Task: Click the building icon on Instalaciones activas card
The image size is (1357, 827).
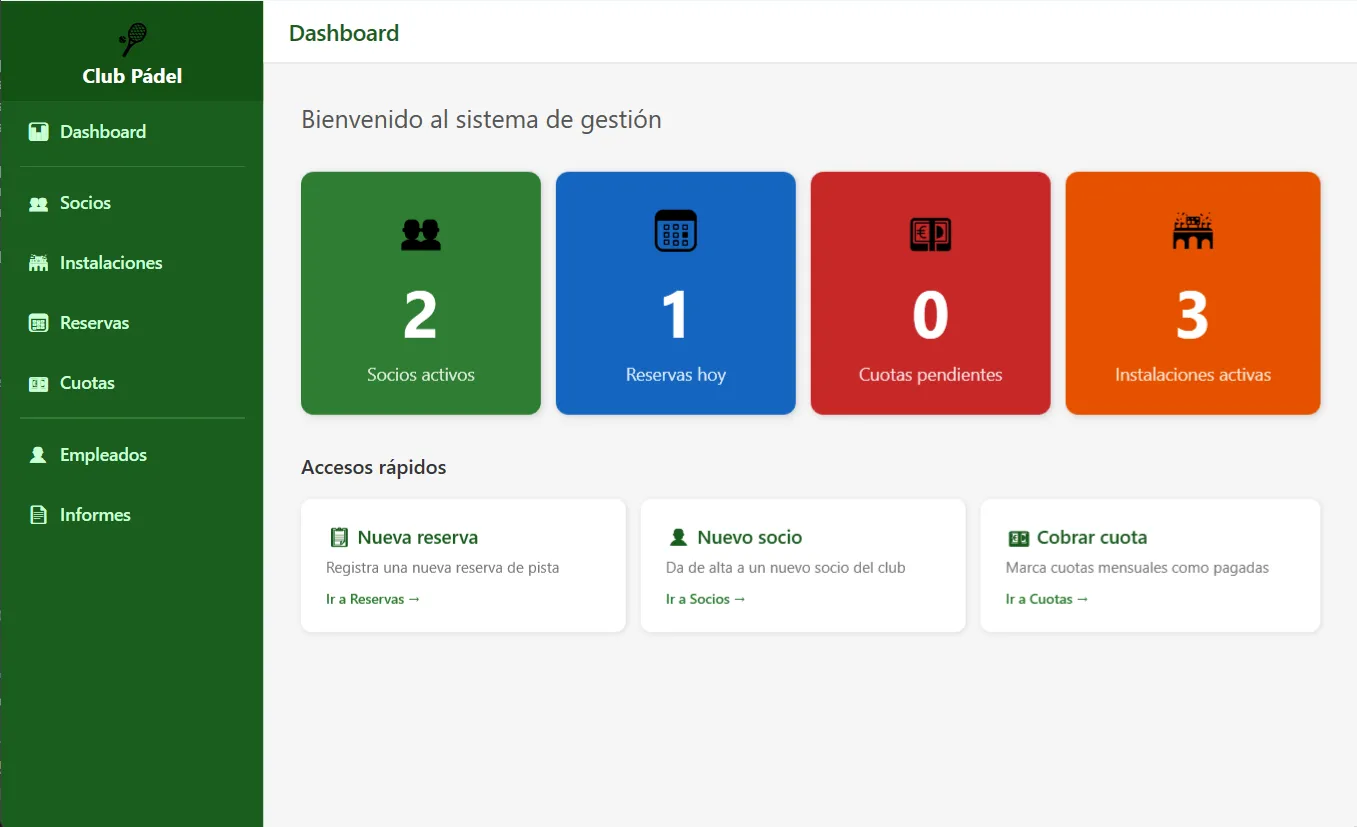Action: tap(1193, 231)
